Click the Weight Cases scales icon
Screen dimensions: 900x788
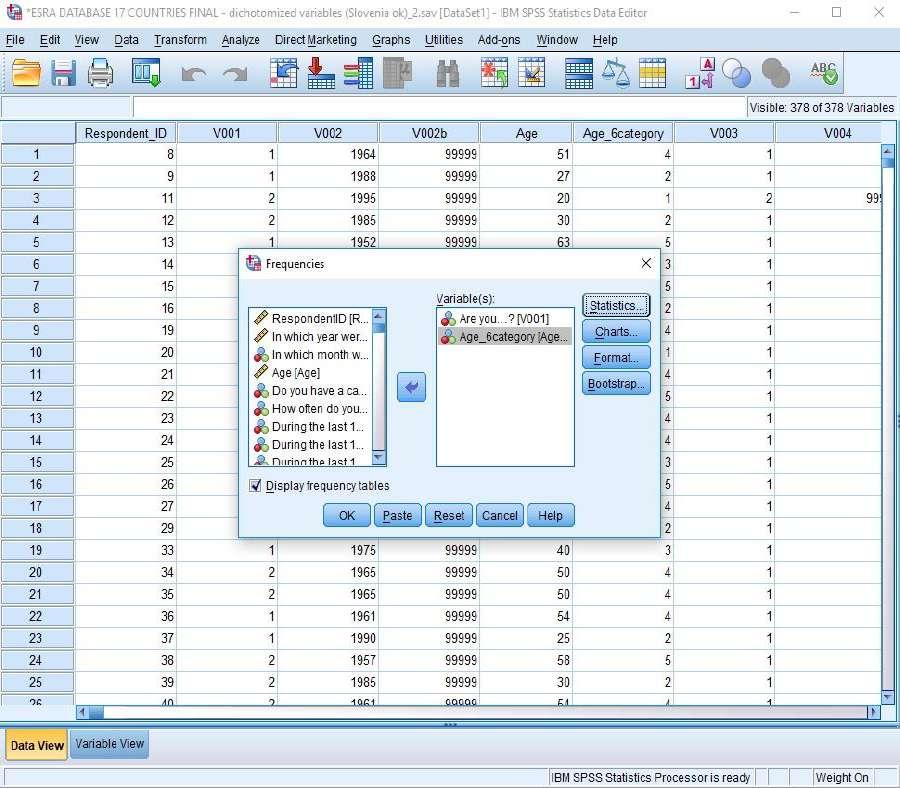pos(616,73)
